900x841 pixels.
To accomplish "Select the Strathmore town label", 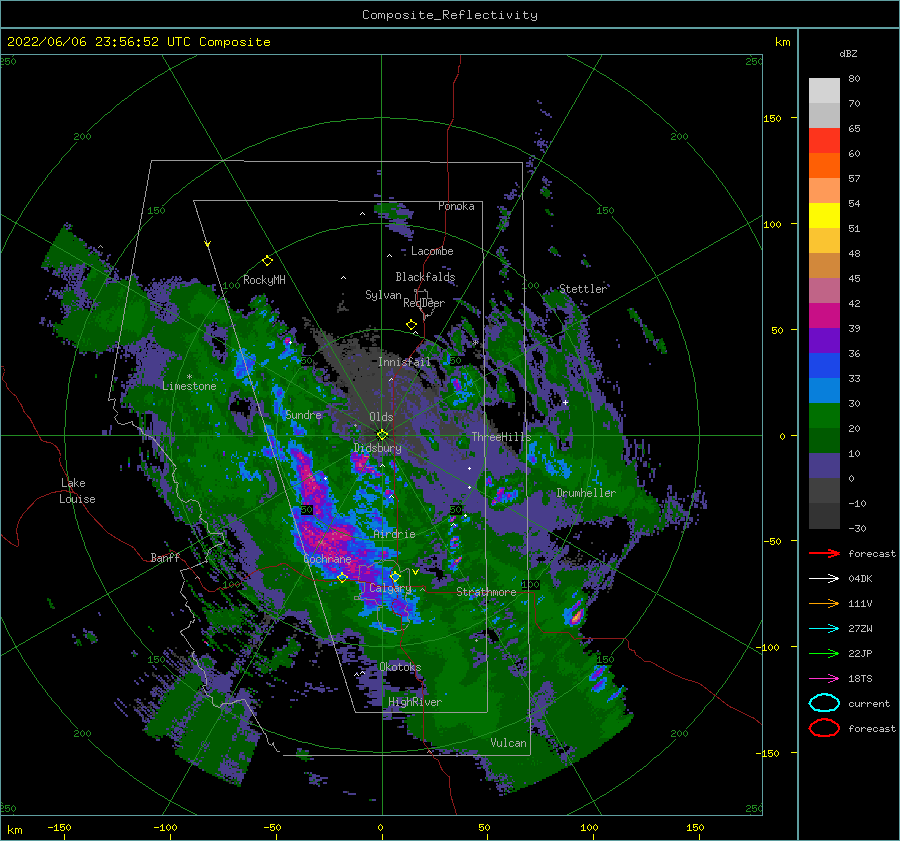I will (x=486, y=592).
